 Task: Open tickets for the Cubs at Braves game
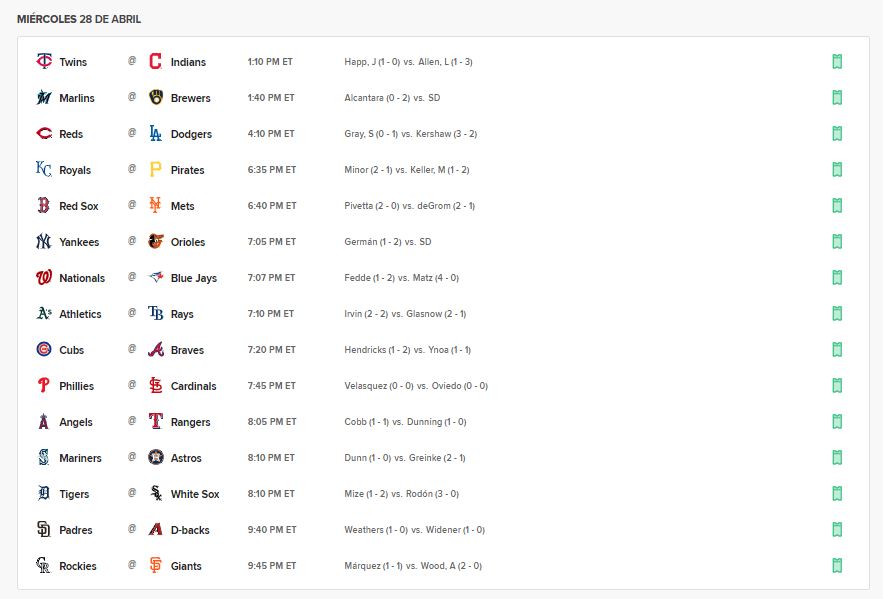click(x=837, y=350)
